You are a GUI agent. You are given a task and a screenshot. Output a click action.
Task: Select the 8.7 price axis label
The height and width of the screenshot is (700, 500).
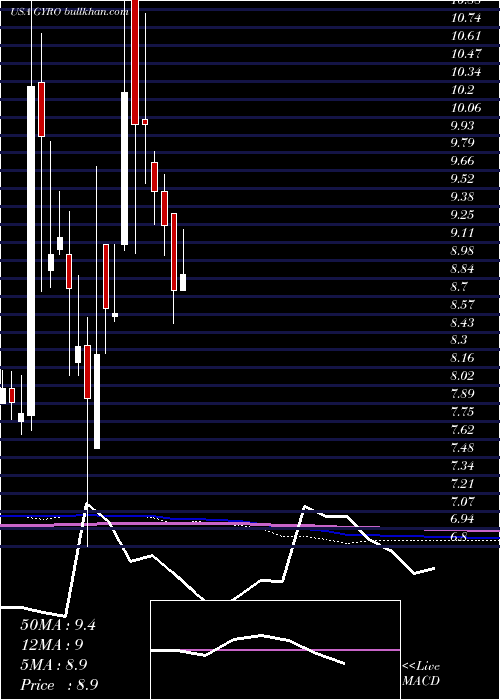click(459, 287)
